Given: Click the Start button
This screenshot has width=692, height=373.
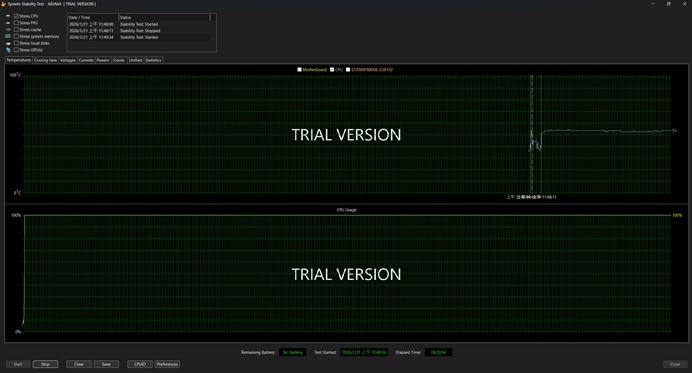Looking at the screenshot, I should [18, 364].
